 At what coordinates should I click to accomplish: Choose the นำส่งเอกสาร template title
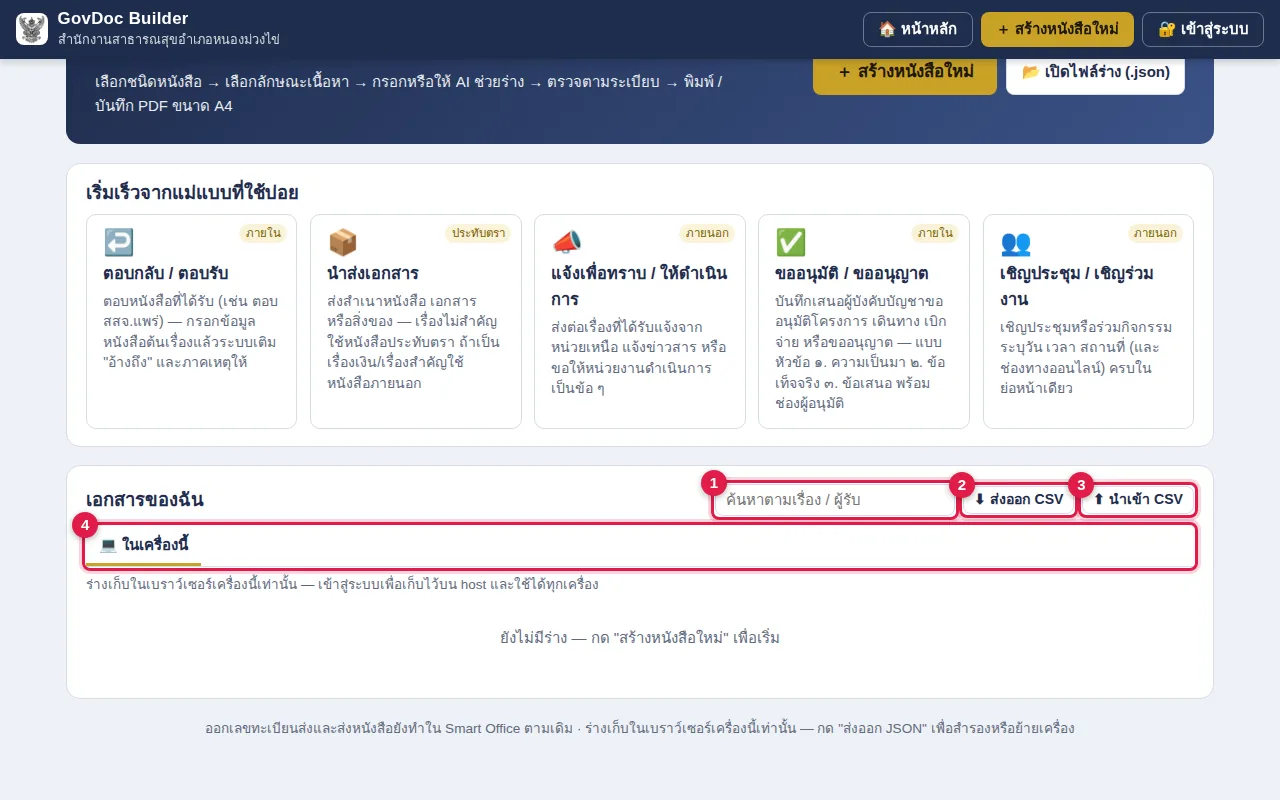pyautogui.click(x=373, y=273)
